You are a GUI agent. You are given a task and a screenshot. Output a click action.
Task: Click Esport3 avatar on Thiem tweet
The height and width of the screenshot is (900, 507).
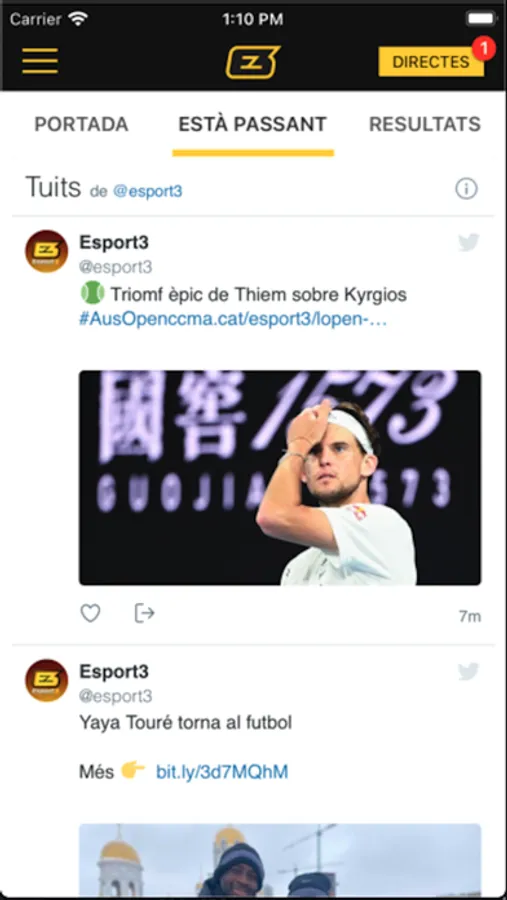47,251
